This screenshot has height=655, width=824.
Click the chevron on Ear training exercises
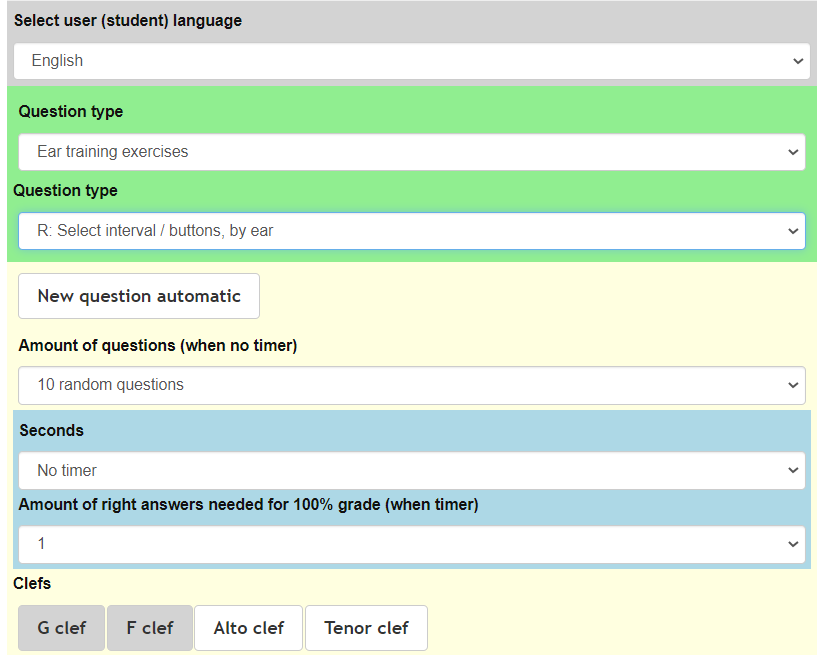793,153
